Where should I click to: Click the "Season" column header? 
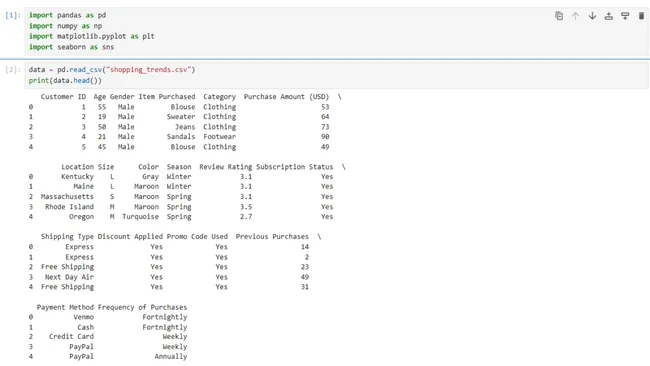(x=179, y=167)
